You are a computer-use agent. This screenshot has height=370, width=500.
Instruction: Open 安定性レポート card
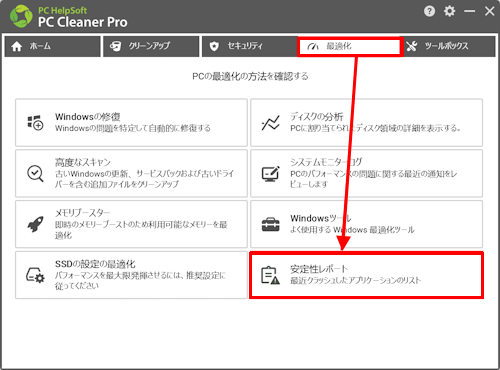[x=366, y=275]
